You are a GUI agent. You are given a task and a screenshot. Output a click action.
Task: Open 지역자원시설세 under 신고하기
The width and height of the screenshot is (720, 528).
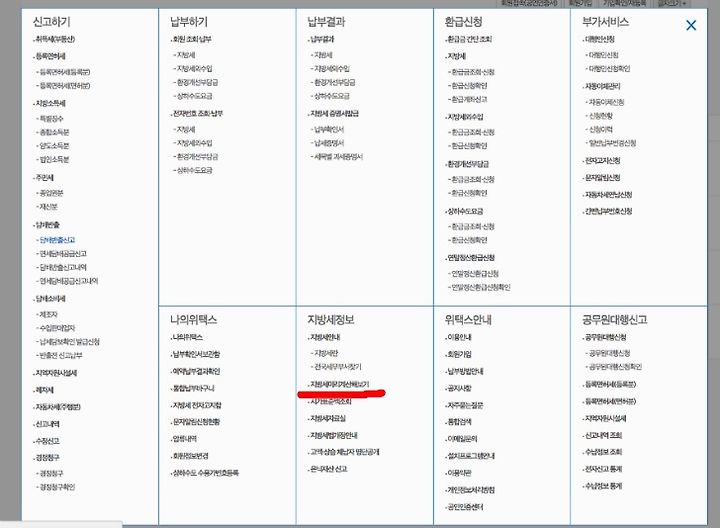click(56, 373)
